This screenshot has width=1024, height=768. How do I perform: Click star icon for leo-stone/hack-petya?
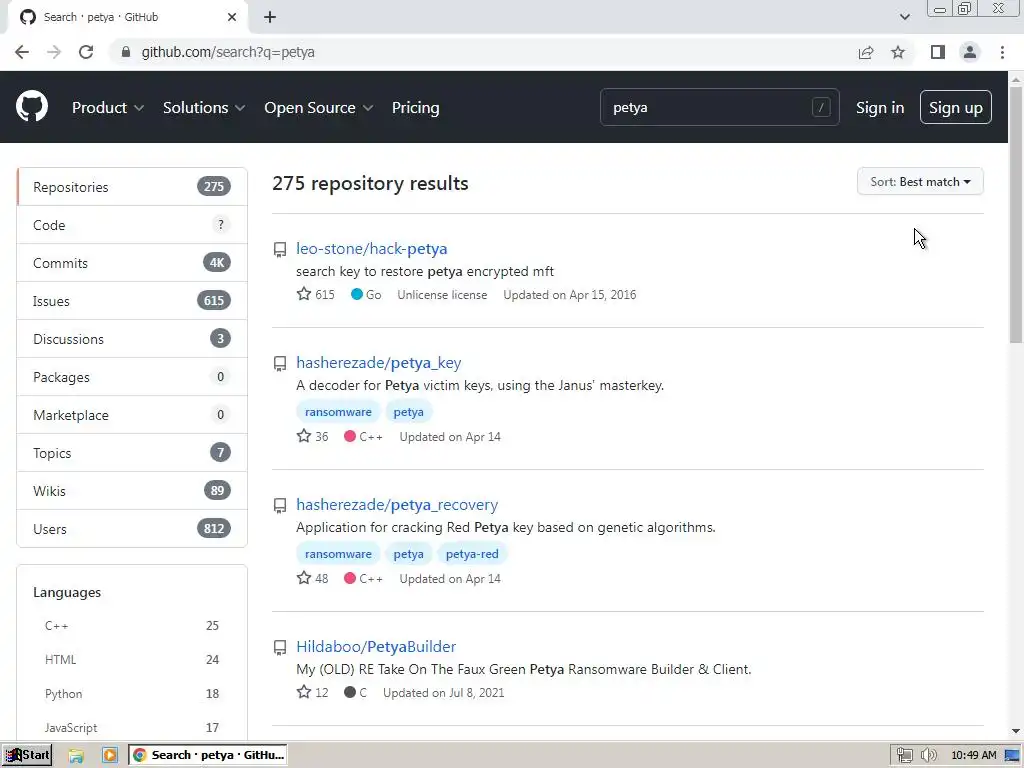[304, 294]
